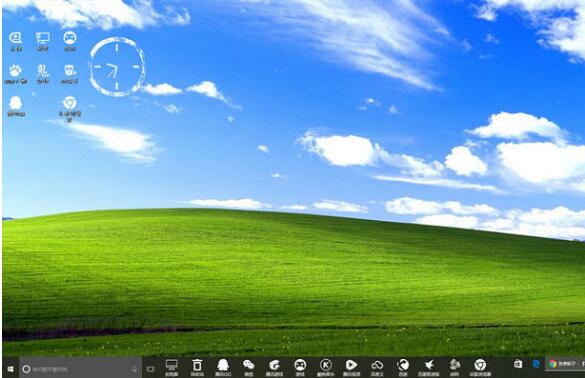Open the Baidu cloud icon in dock
The height and width of the screenshot is (378, 585).
[x=377, y=367]
